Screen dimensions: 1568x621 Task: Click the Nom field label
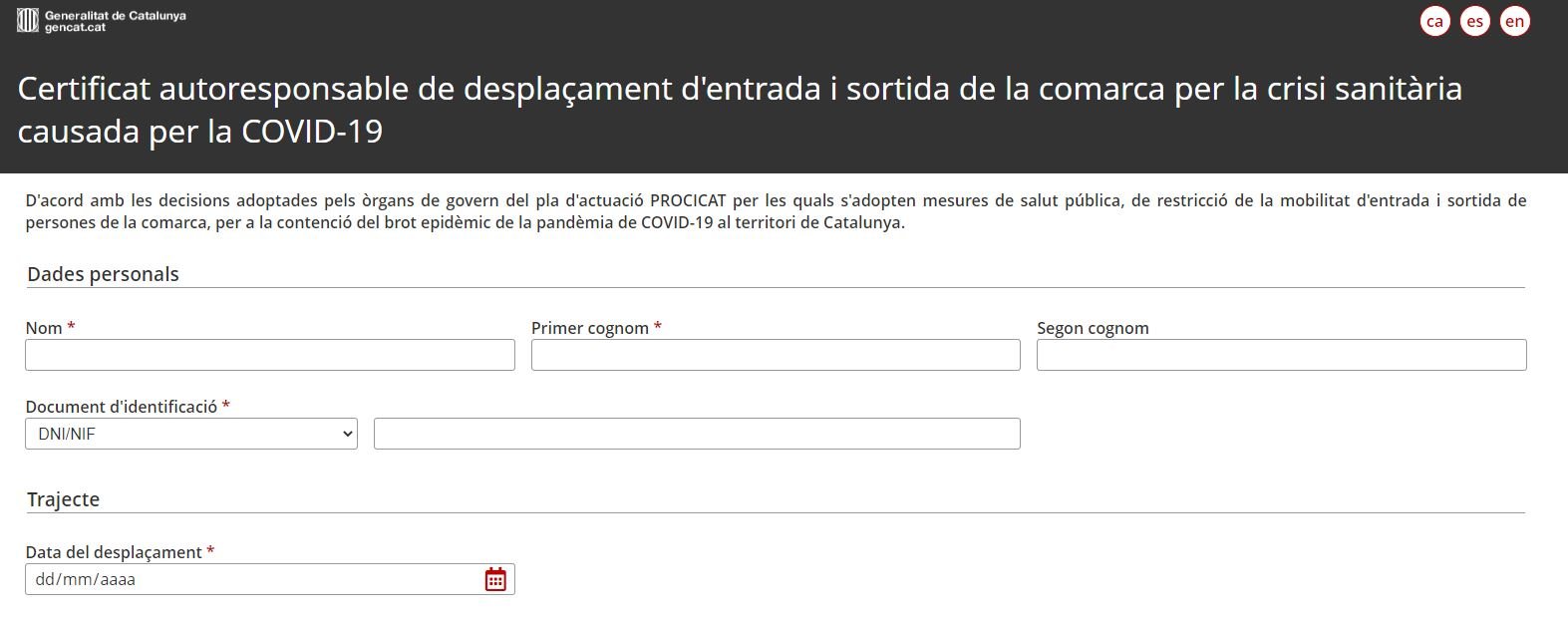(x=45, y=328)
